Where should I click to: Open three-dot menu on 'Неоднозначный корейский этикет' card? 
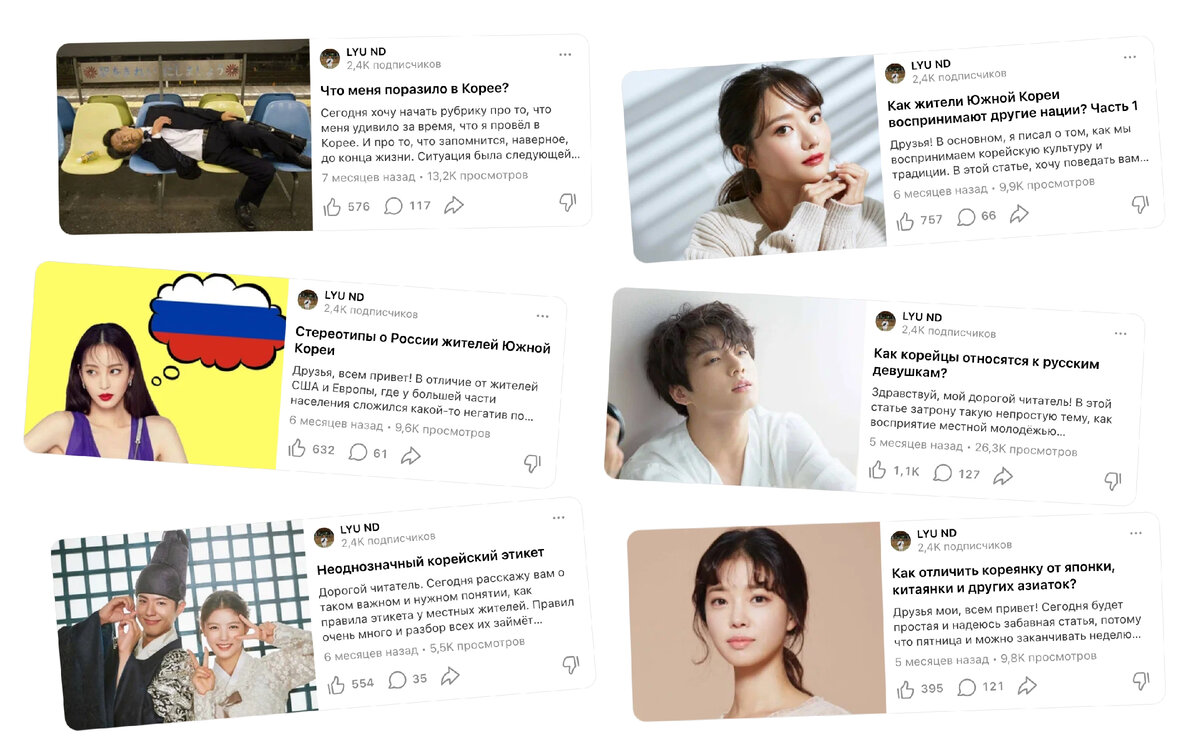point(558,518)
